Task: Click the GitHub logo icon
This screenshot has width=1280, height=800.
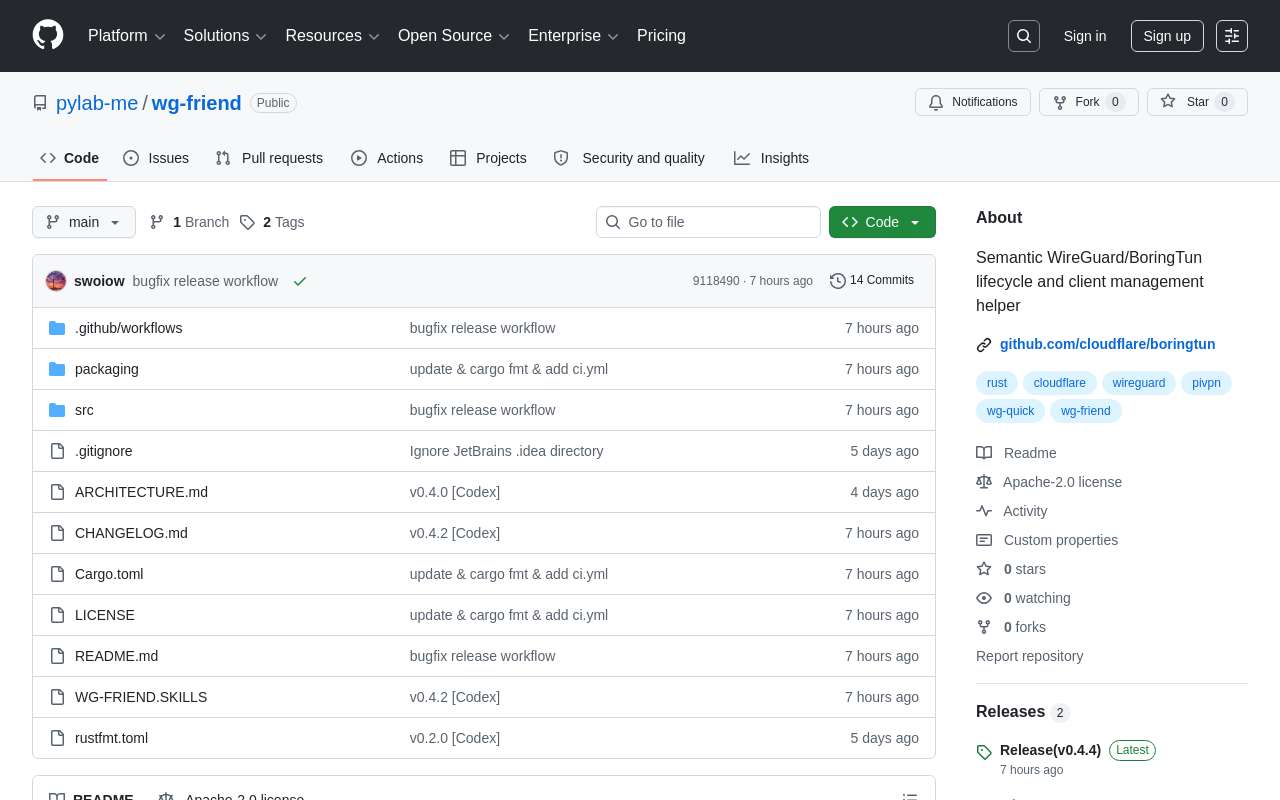Action: (x=48, y=36)
